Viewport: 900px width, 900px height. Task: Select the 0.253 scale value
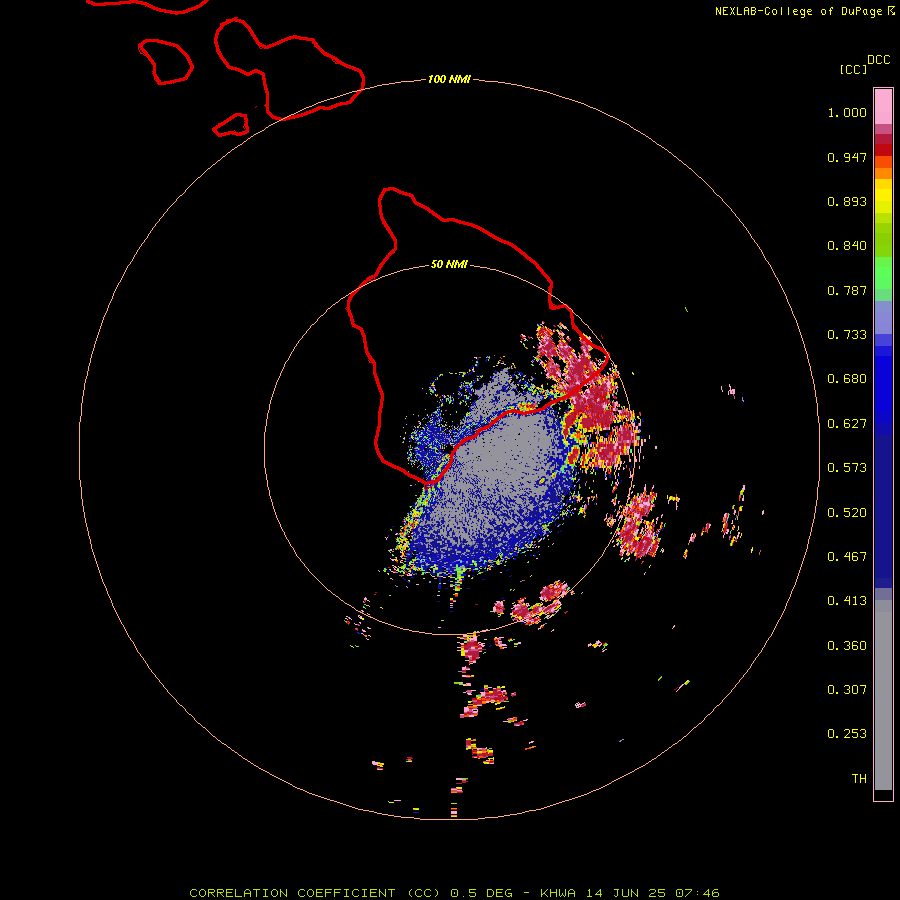(847, 734)
